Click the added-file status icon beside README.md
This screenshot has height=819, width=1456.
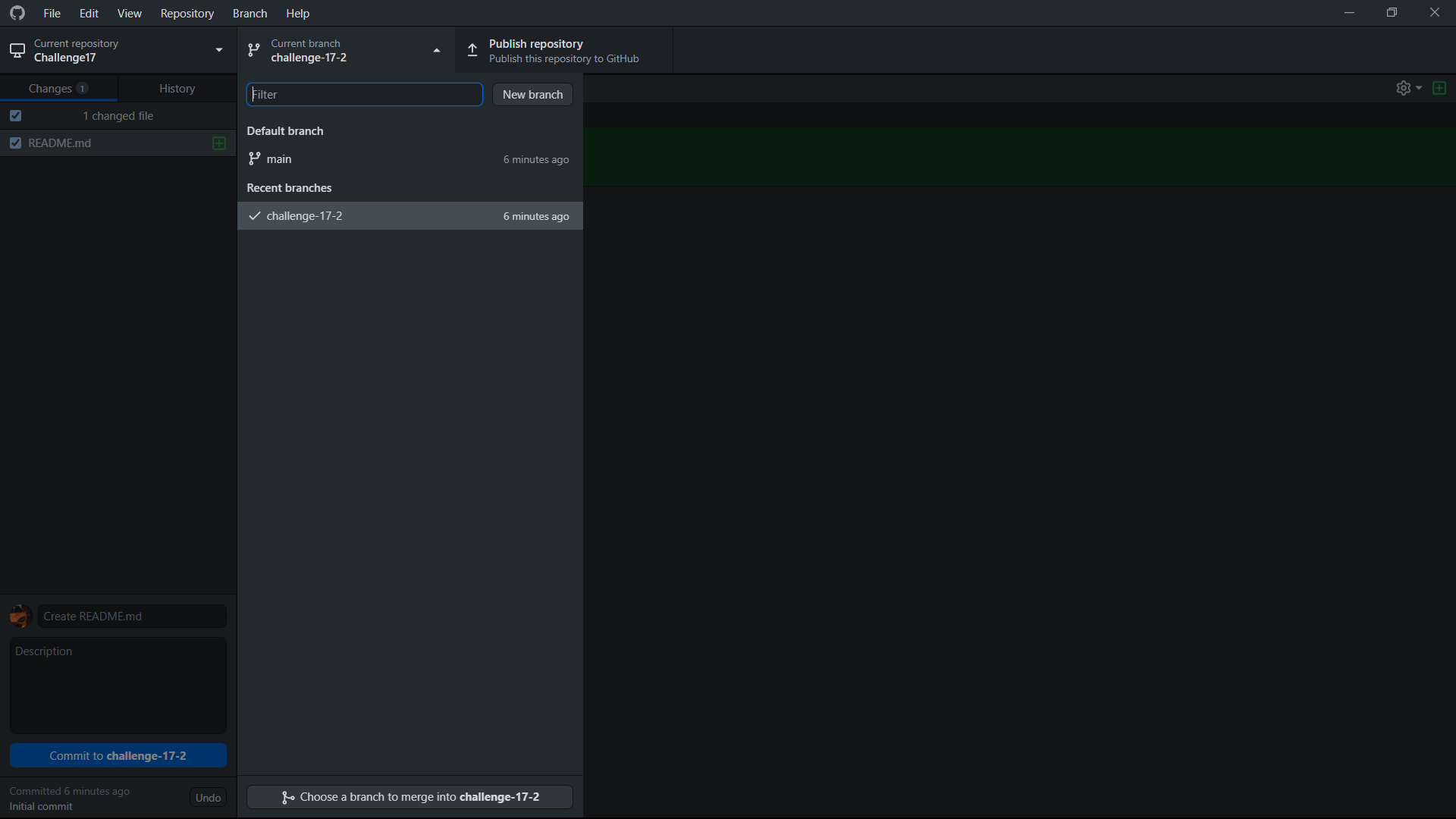tap(219, 143)
